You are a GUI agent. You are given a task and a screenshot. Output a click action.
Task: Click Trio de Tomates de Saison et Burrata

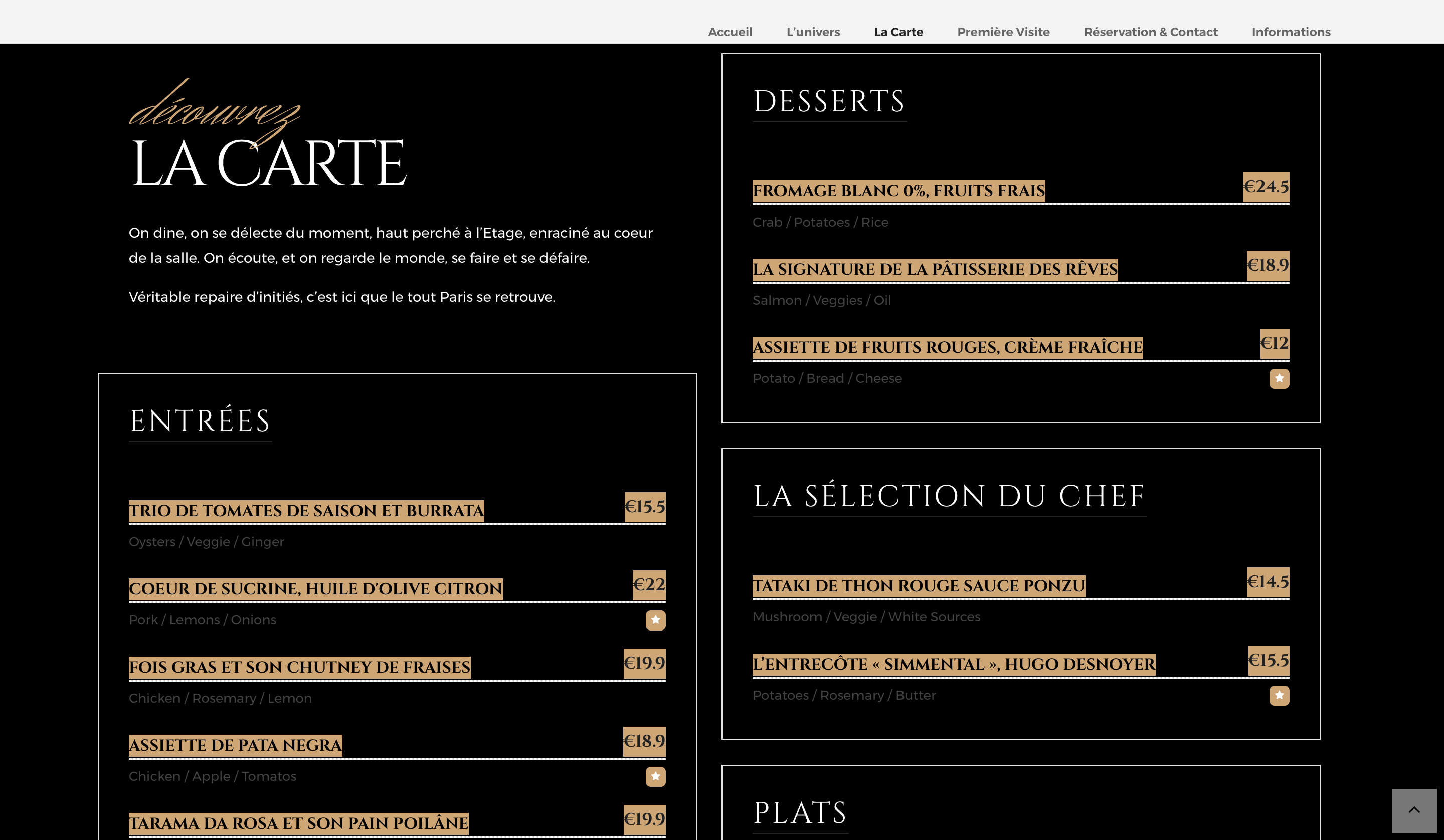coord(306,511)
